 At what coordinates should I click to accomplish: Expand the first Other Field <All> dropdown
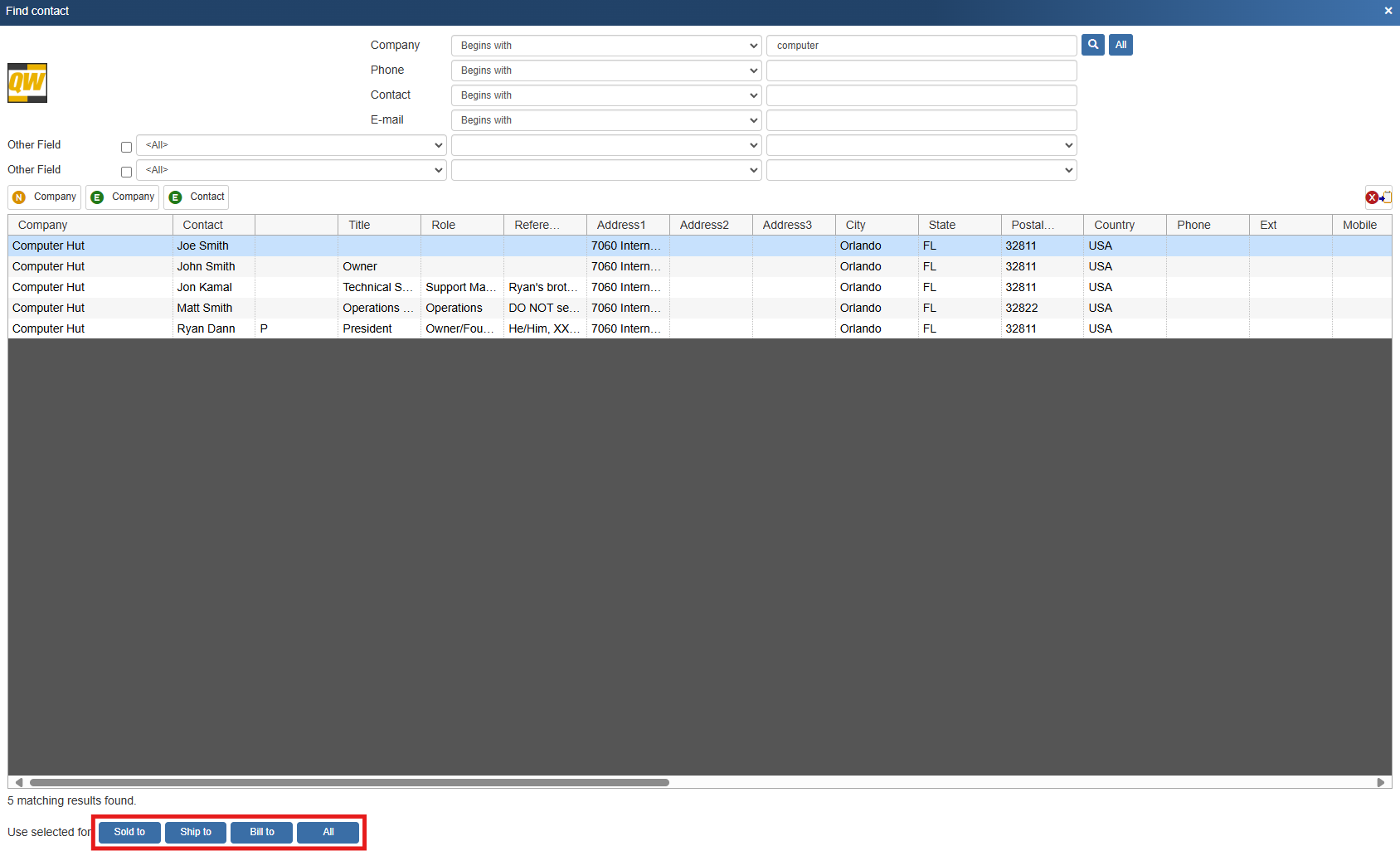pyautogui.click(x=291, y=145)
